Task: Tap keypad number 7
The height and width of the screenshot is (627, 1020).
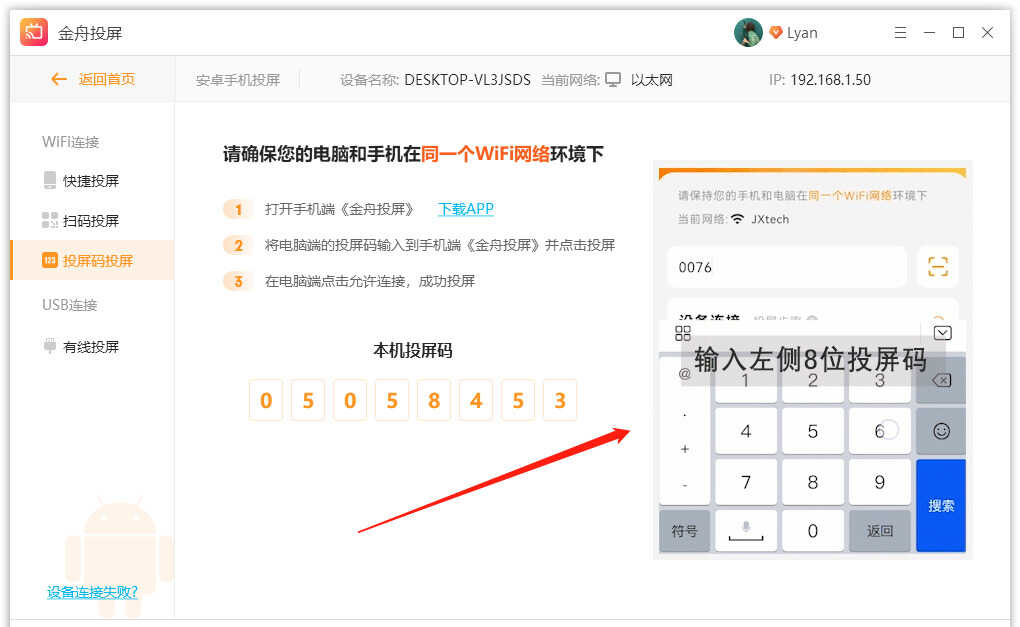Action: (x=746, y=482)
